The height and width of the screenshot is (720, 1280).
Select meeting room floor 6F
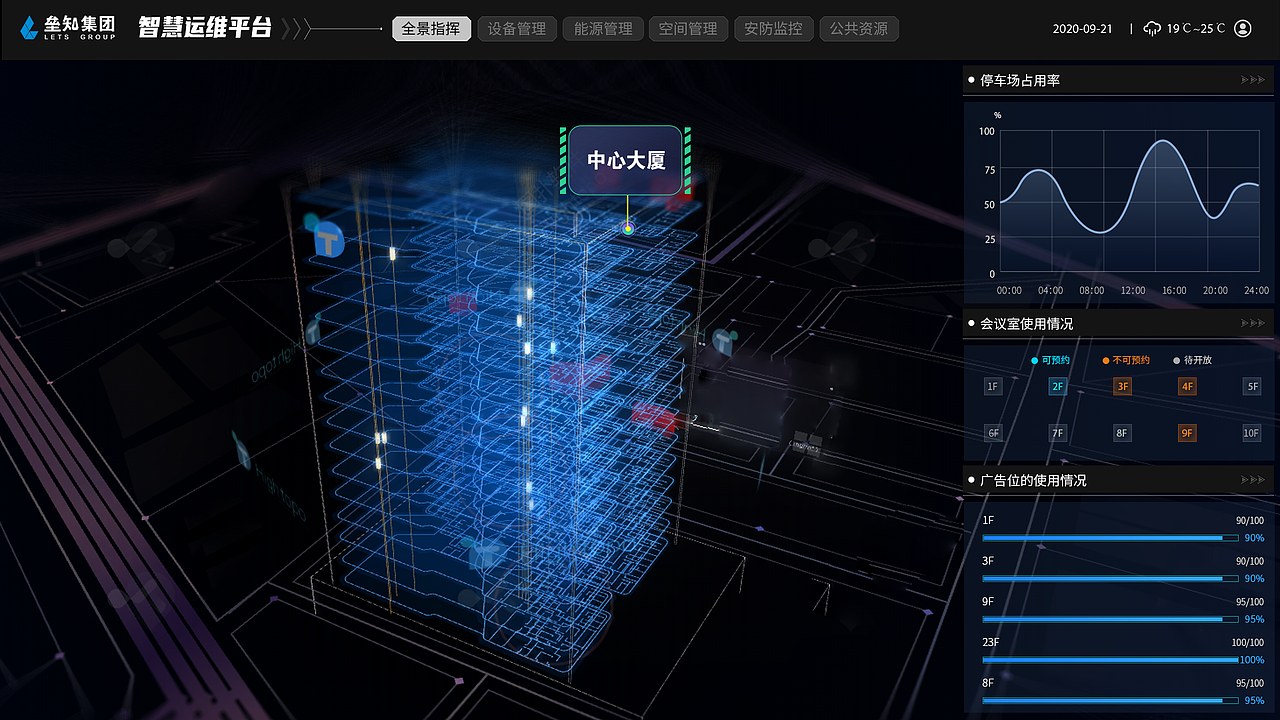[993, 433]
